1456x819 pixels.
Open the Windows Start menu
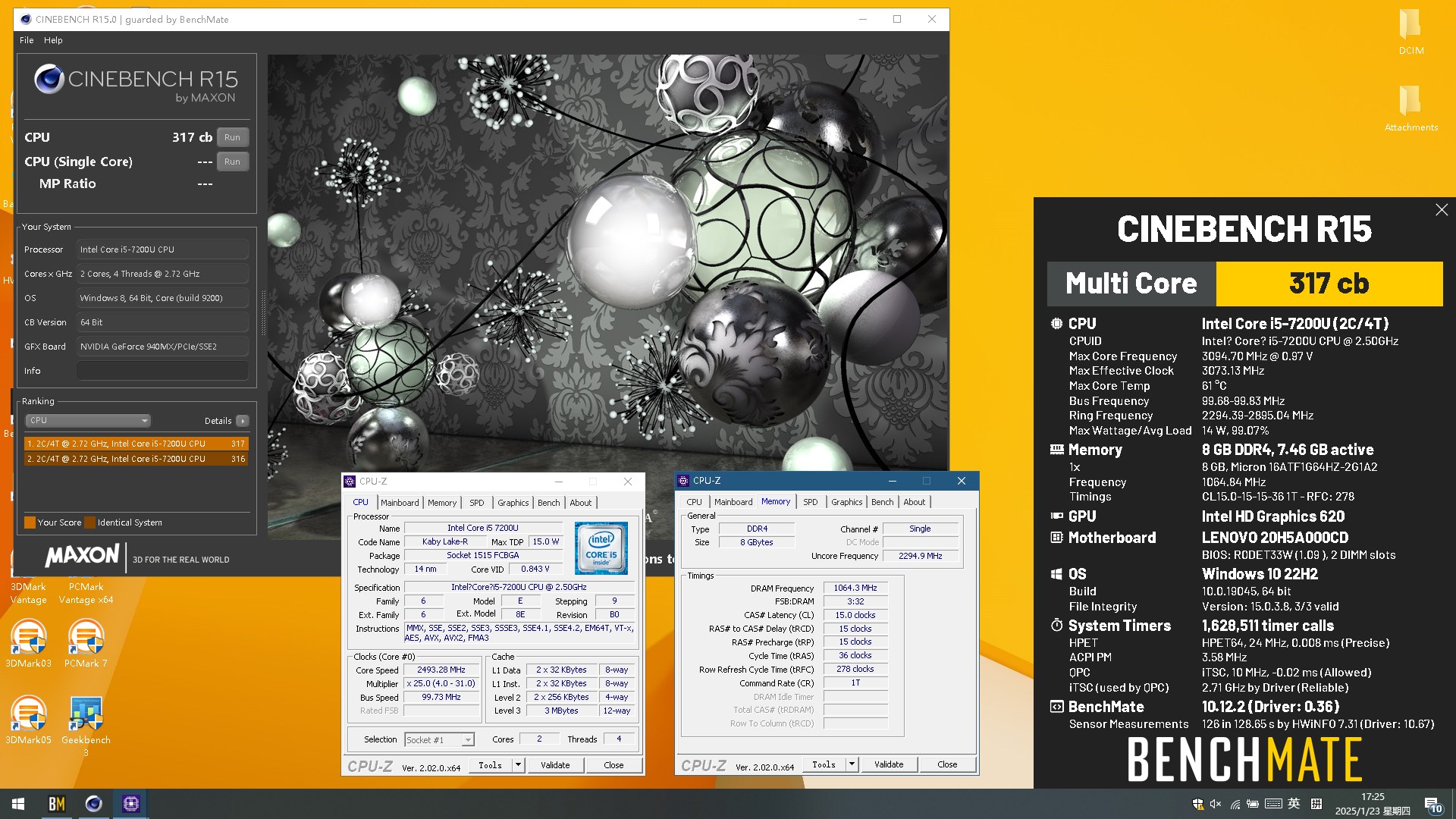(18, 804)
